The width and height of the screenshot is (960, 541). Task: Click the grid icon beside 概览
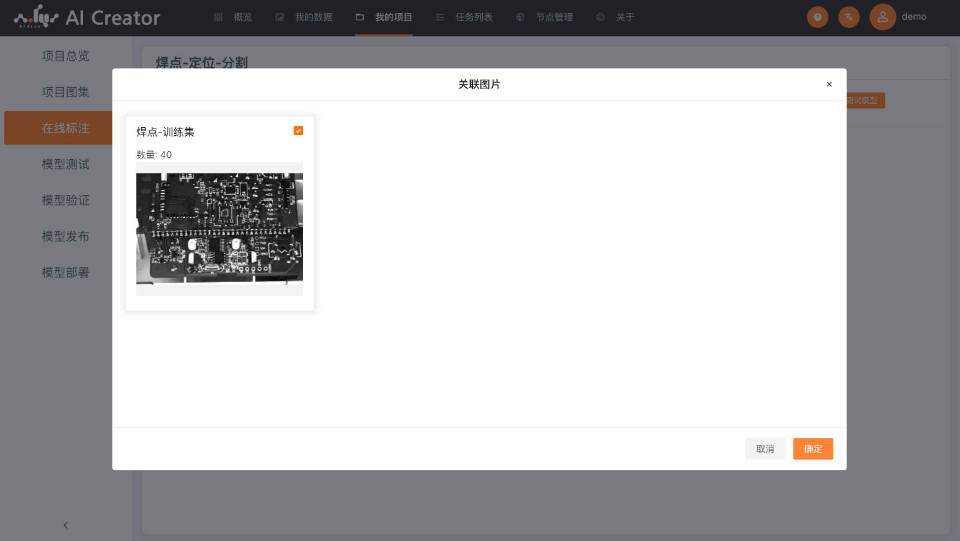pos(219,17)
